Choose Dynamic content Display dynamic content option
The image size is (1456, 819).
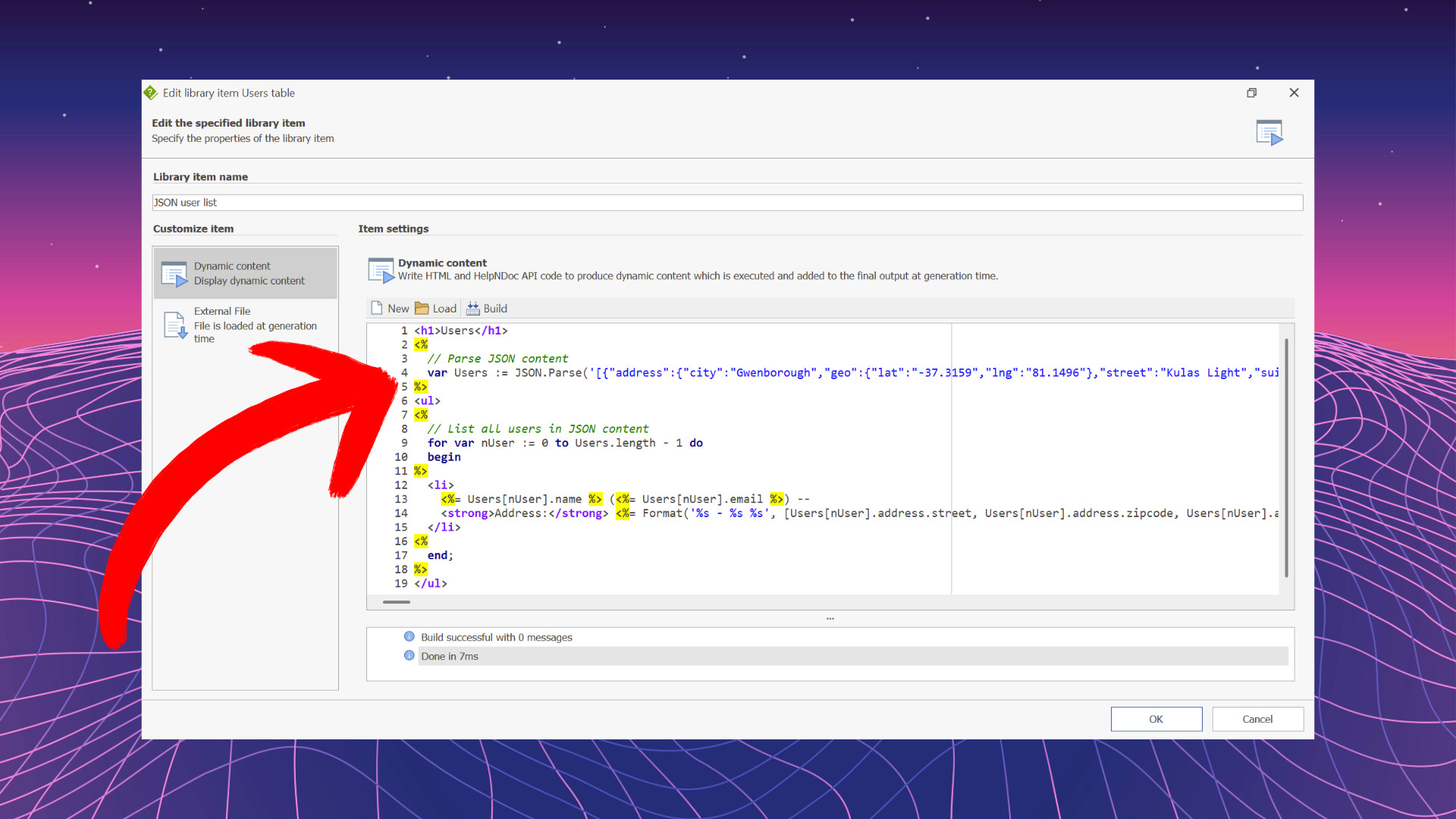[x=246, y=273]
